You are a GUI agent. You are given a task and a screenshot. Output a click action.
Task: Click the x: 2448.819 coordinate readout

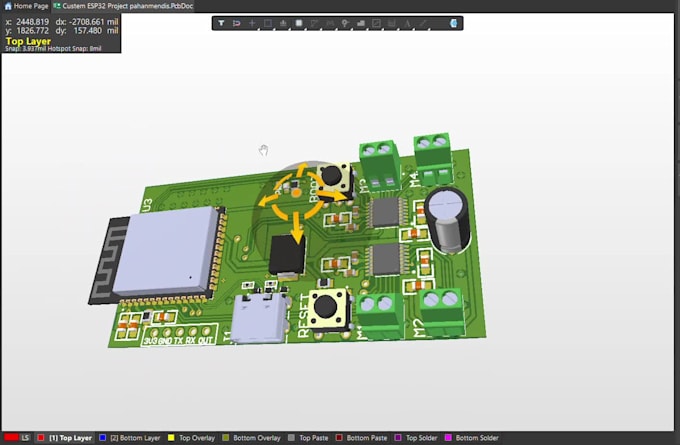[x=27, y=22]
